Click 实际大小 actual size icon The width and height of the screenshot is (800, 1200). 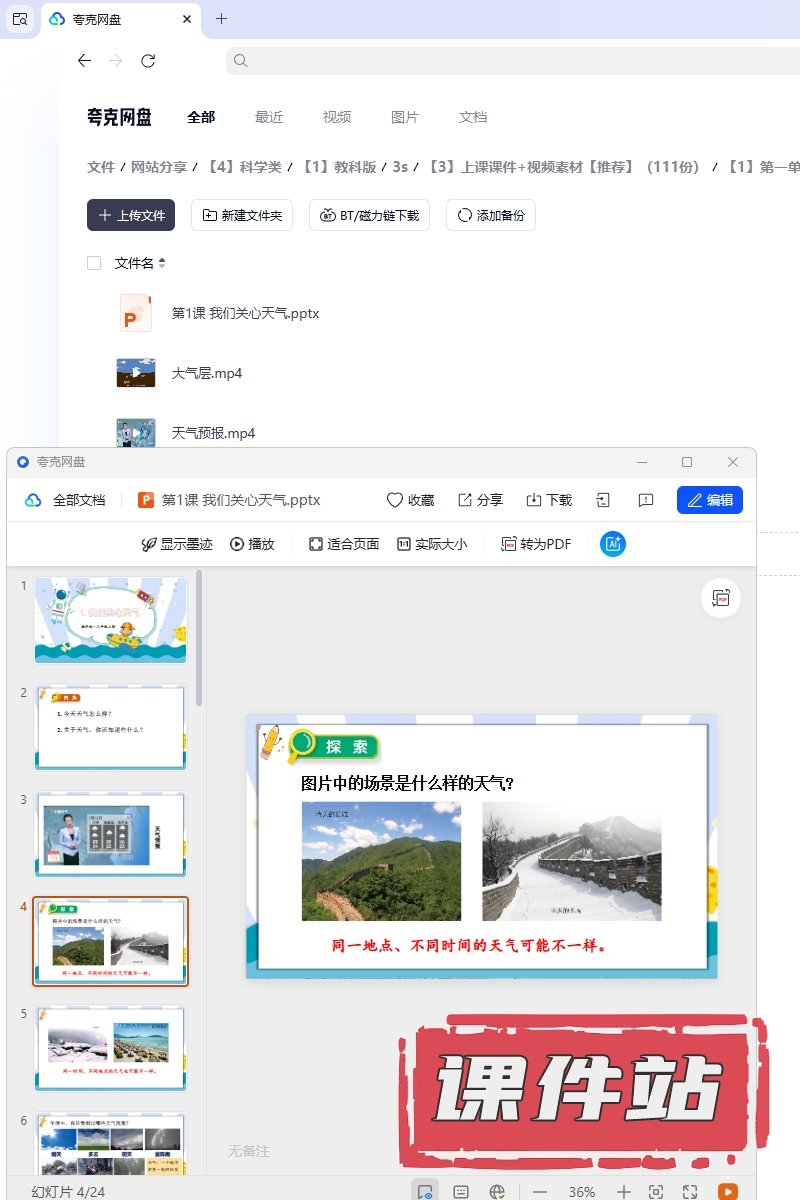tap(431, 544)
